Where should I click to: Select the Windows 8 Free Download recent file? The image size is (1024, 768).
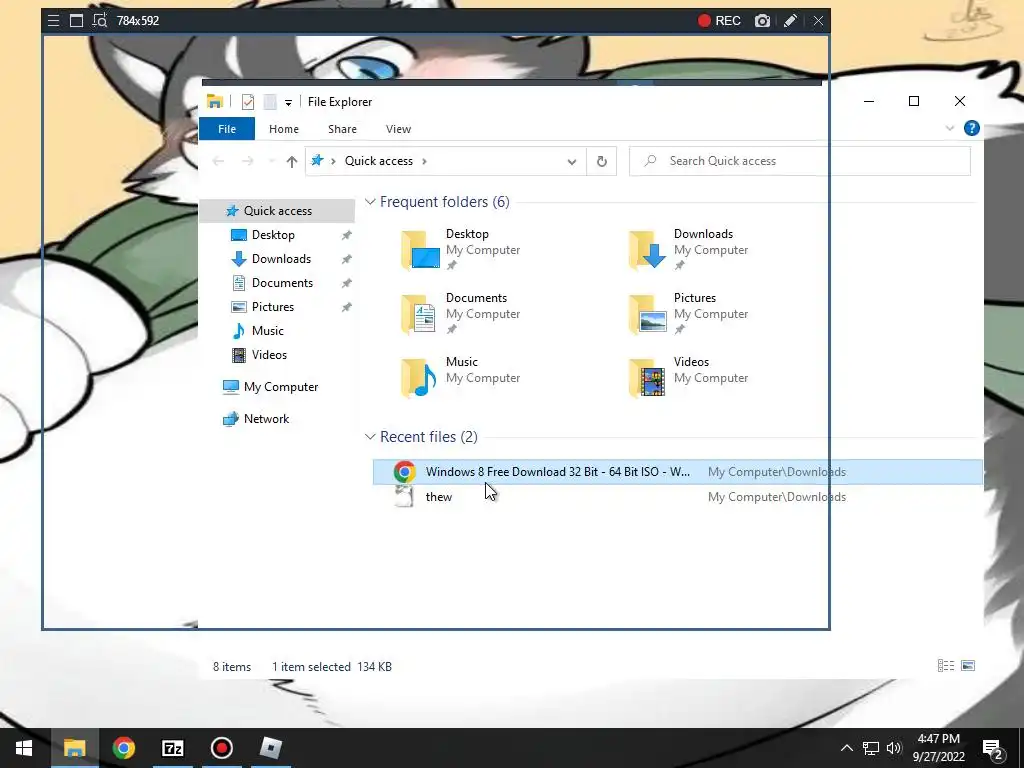coord(677,472)
